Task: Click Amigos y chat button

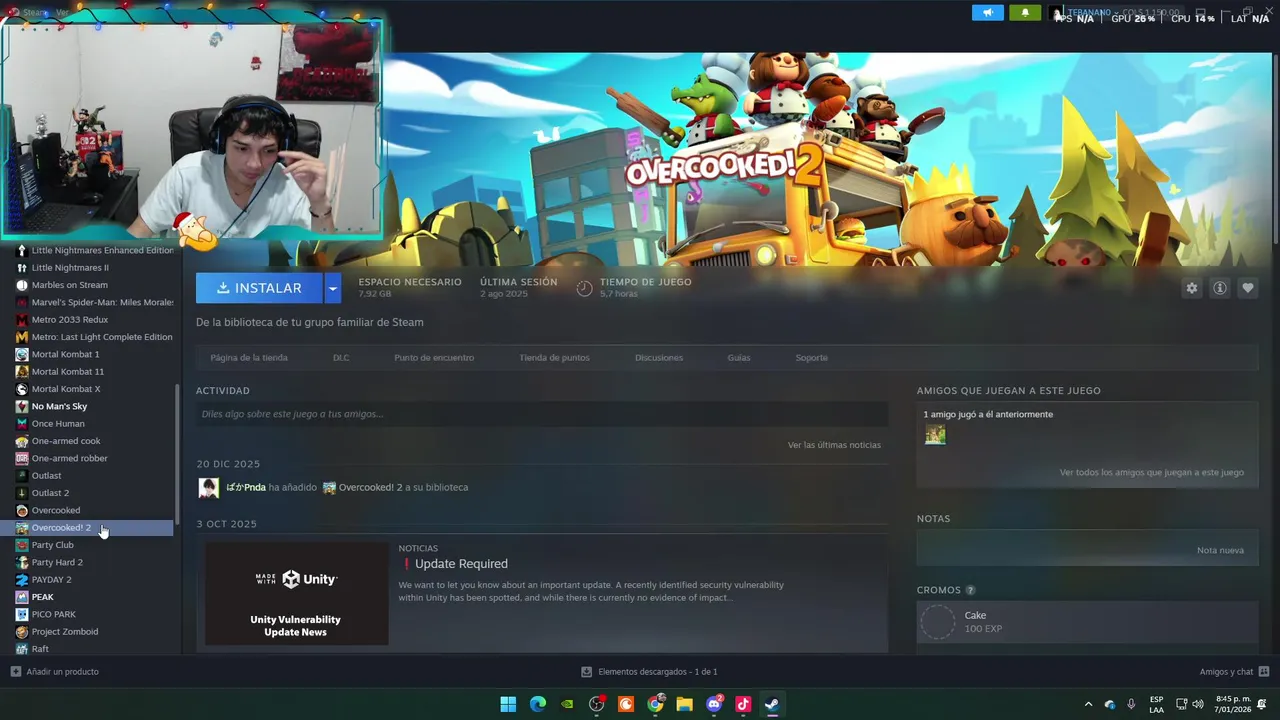Action: pos(1226,672)
